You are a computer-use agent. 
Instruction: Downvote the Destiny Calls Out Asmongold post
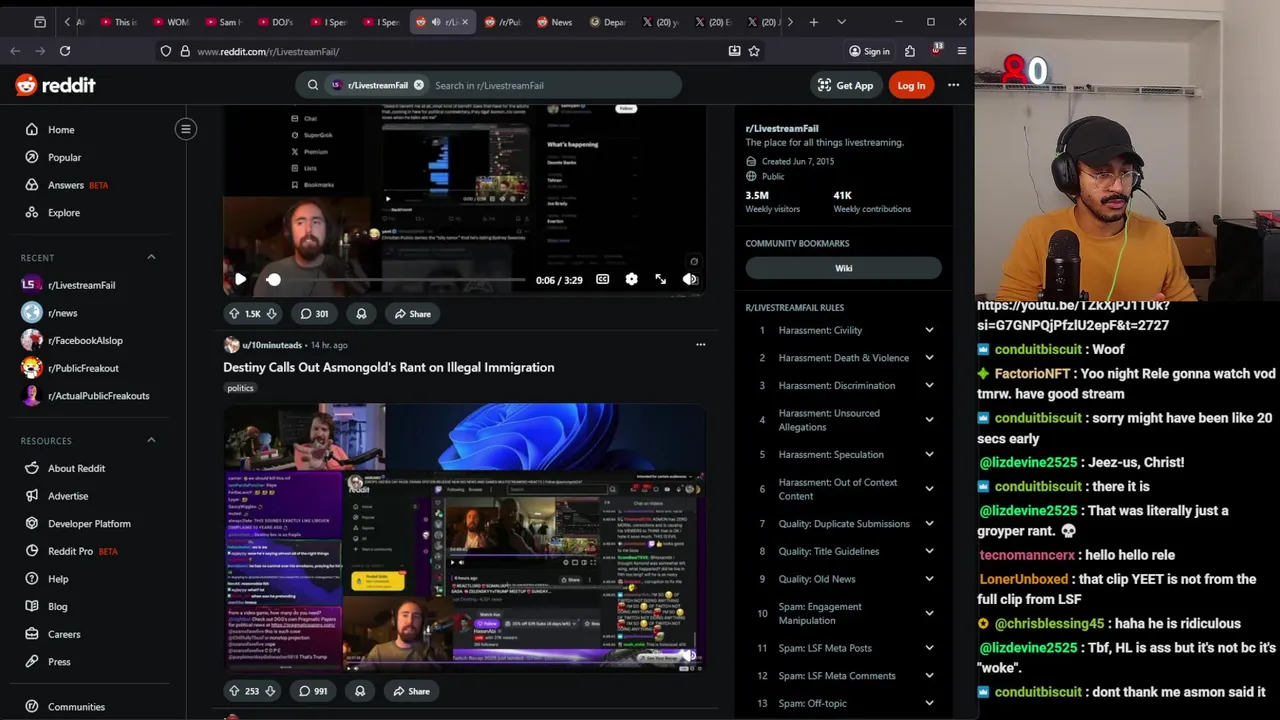(270, 691)
